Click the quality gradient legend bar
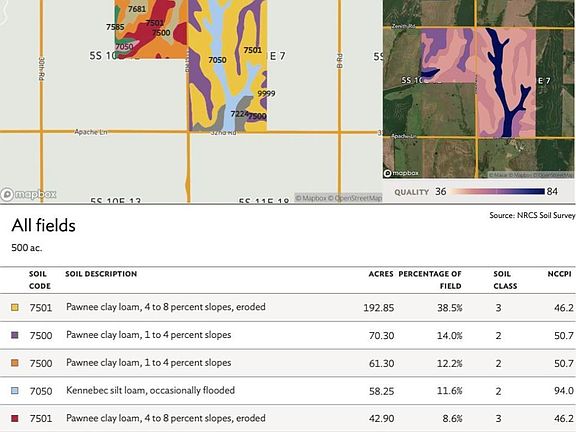576x432 pixels. pos(497,191)
